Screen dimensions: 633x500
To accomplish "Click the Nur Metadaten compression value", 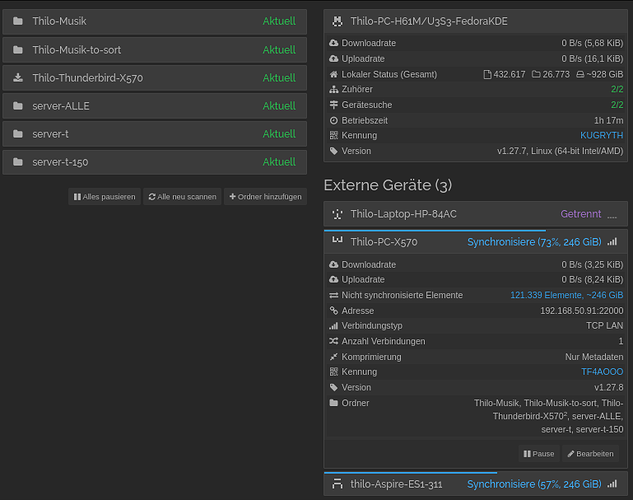I will tap(594, 357).
